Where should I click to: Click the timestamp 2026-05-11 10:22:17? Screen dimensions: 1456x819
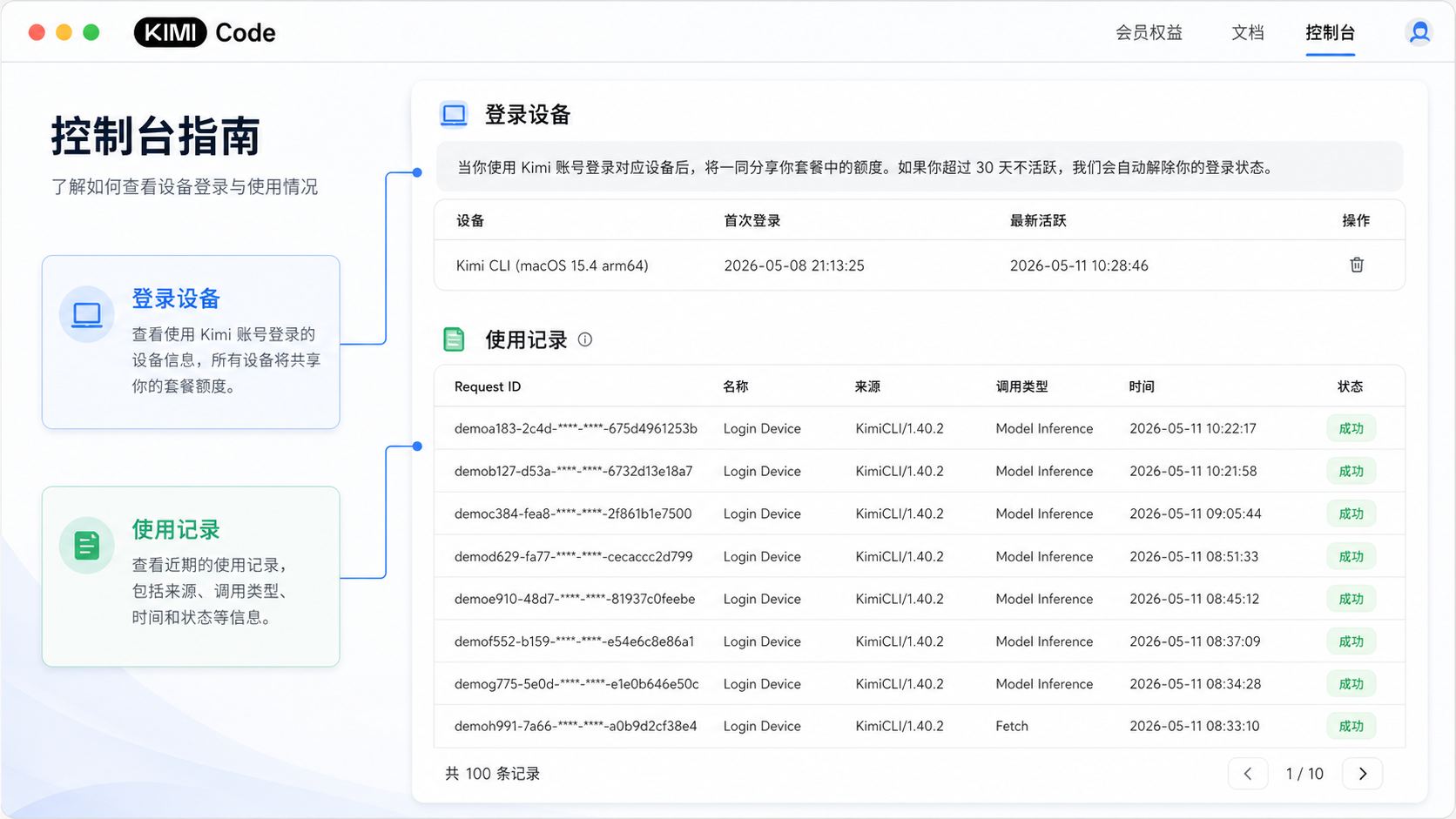[1193, 428]
